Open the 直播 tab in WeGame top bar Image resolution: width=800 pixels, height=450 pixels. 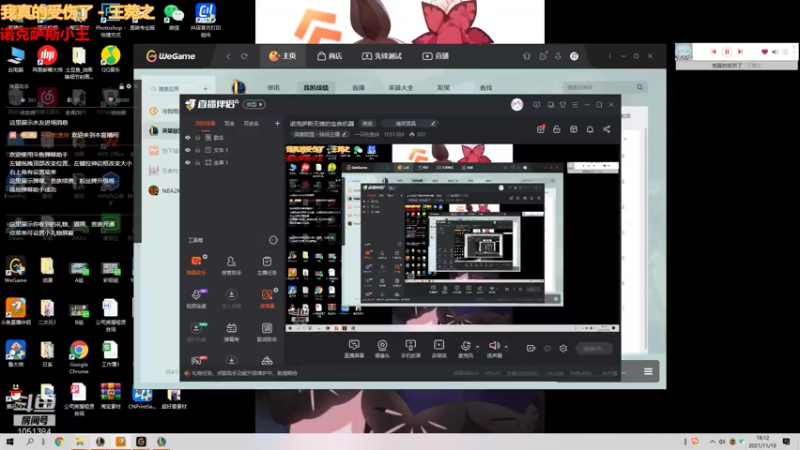click(435, 56)
